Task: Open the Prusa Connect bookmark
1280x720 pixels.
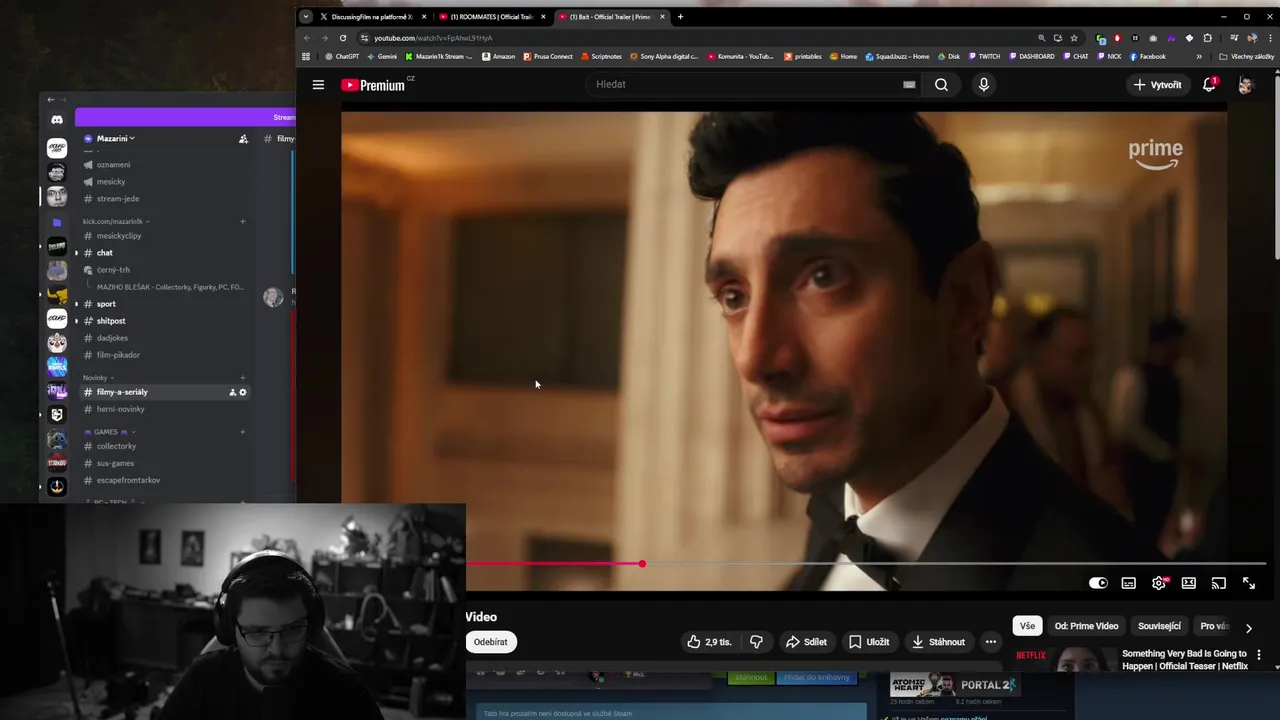Action: click(x=548, y=57)
